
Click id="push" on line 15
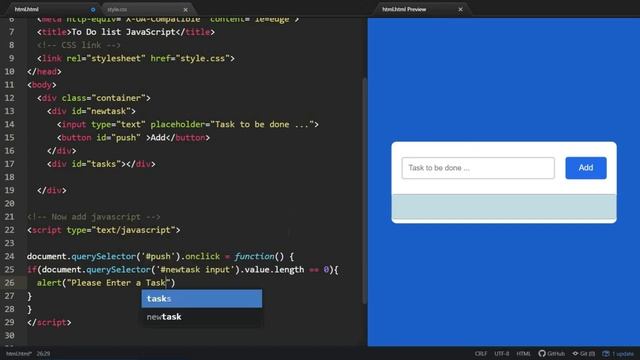pyautogui.click(x=118, y=138)
